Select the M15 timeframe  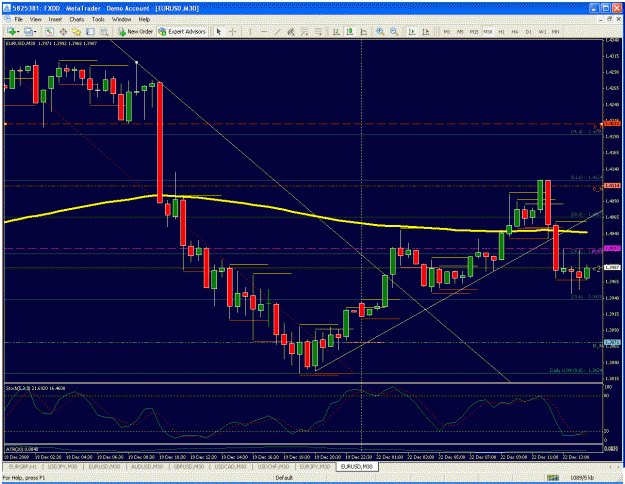(474, 31)
